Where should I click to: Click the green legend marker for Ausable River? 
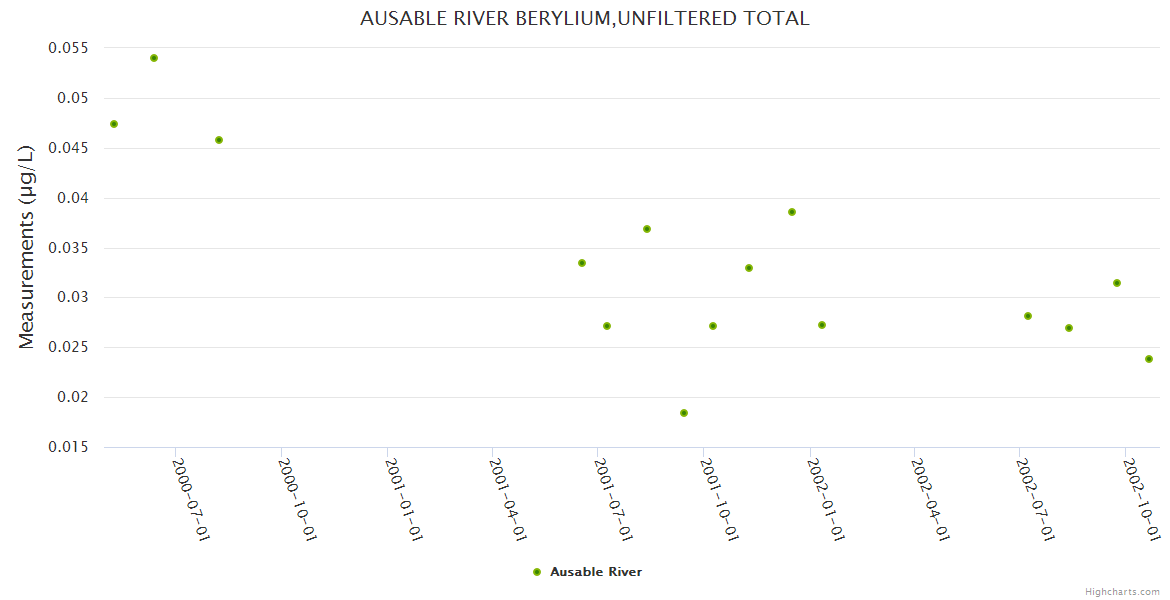[537, 572]
